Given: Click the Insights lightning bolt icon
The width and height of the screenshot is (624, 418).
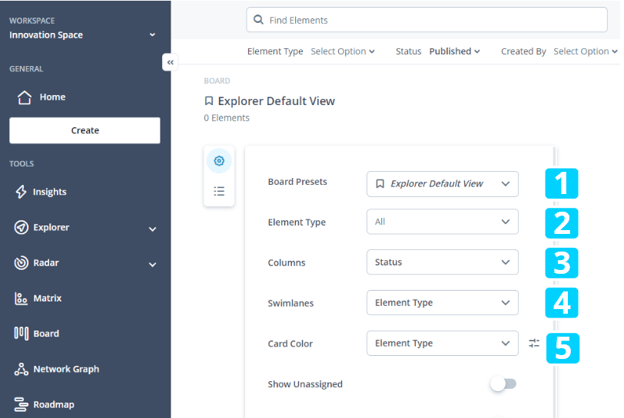Looking at the screenshot, I should (x=21, y=192).
